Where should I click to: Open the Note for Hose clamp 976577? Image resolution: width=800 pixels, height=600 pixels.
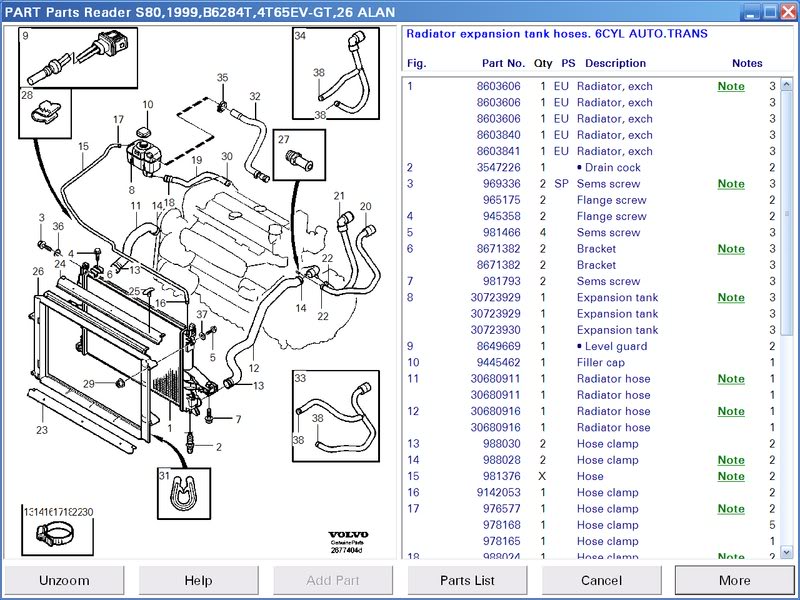pos(731,509)
